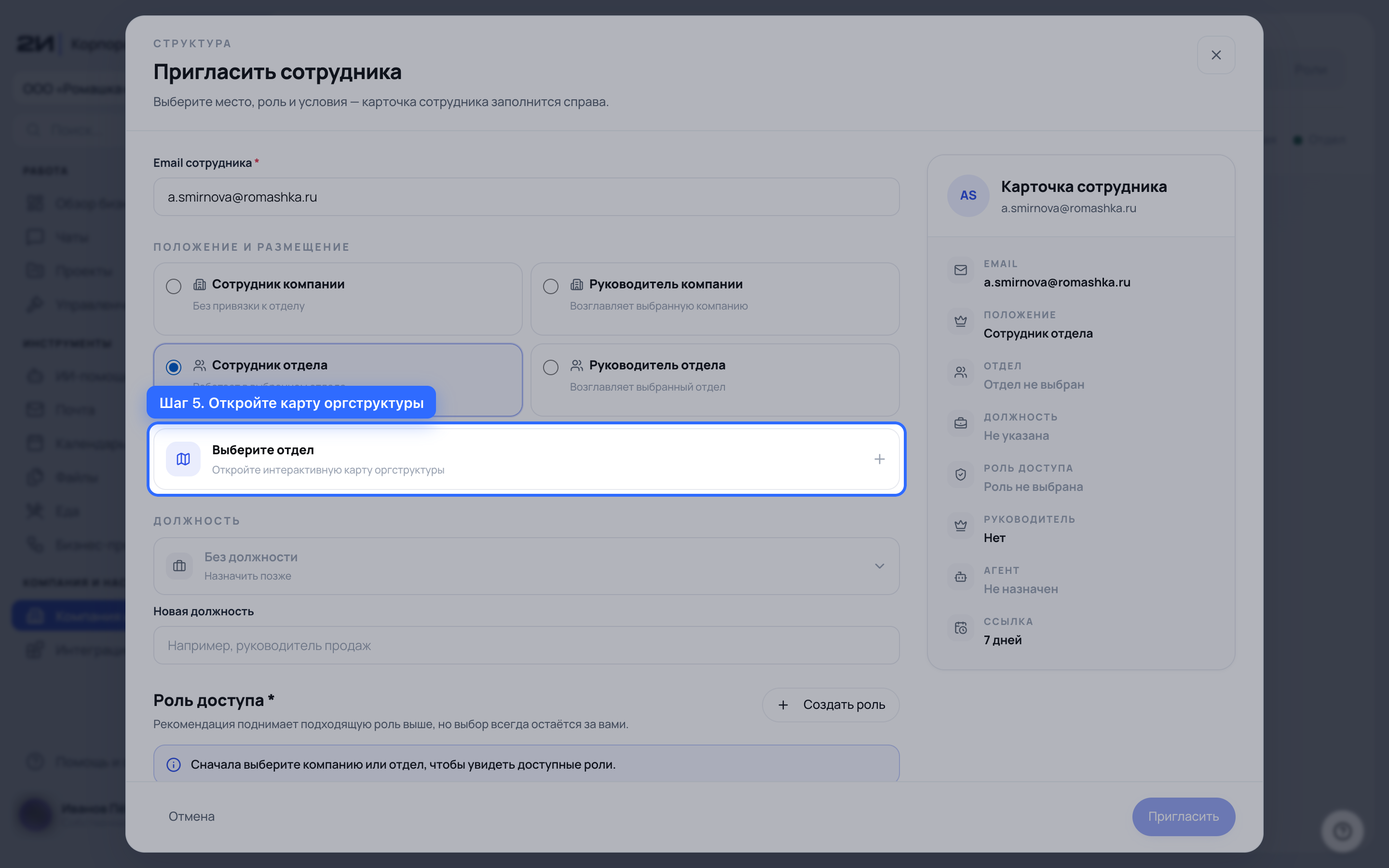Screen dimensions: 1389x868
Task: Click the people icon beside ОТДЕЛ
Action: [960, 372]
